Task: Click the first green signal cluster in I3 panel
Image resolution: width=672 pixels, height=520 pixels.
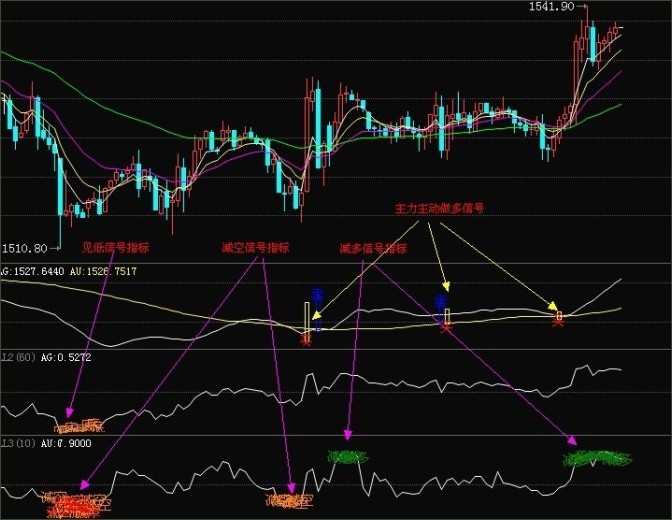Action: (x=347, y=458)
